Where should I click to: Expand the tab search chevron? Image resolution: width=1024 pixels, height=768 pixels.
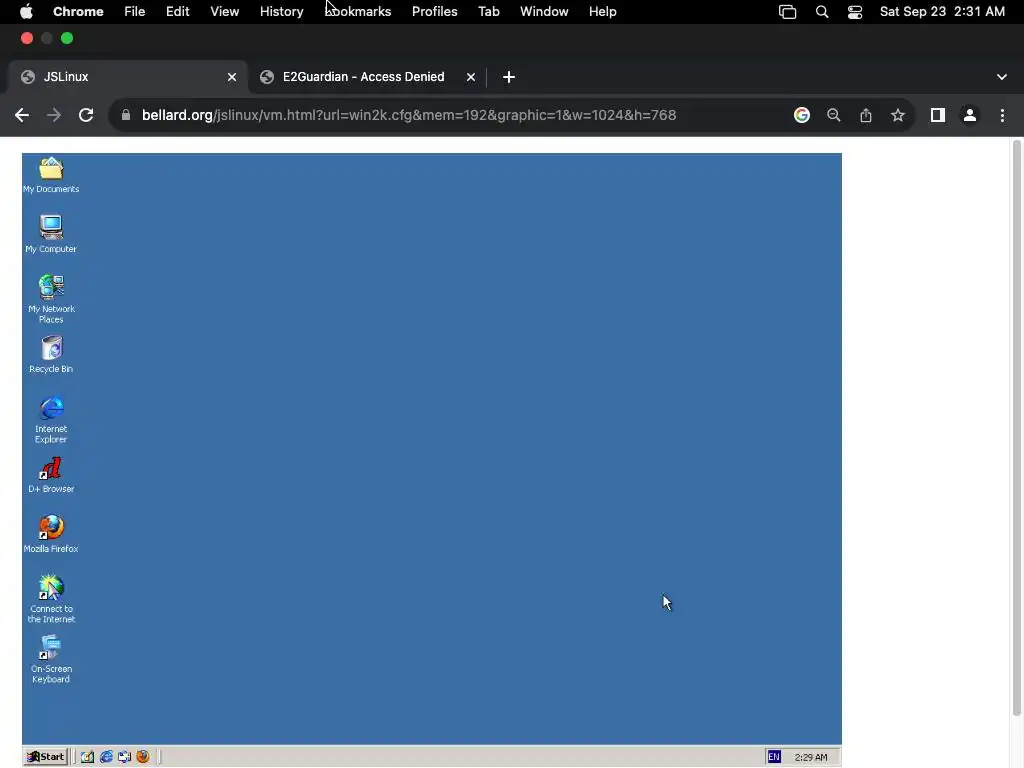click(x=1002, y=77)
